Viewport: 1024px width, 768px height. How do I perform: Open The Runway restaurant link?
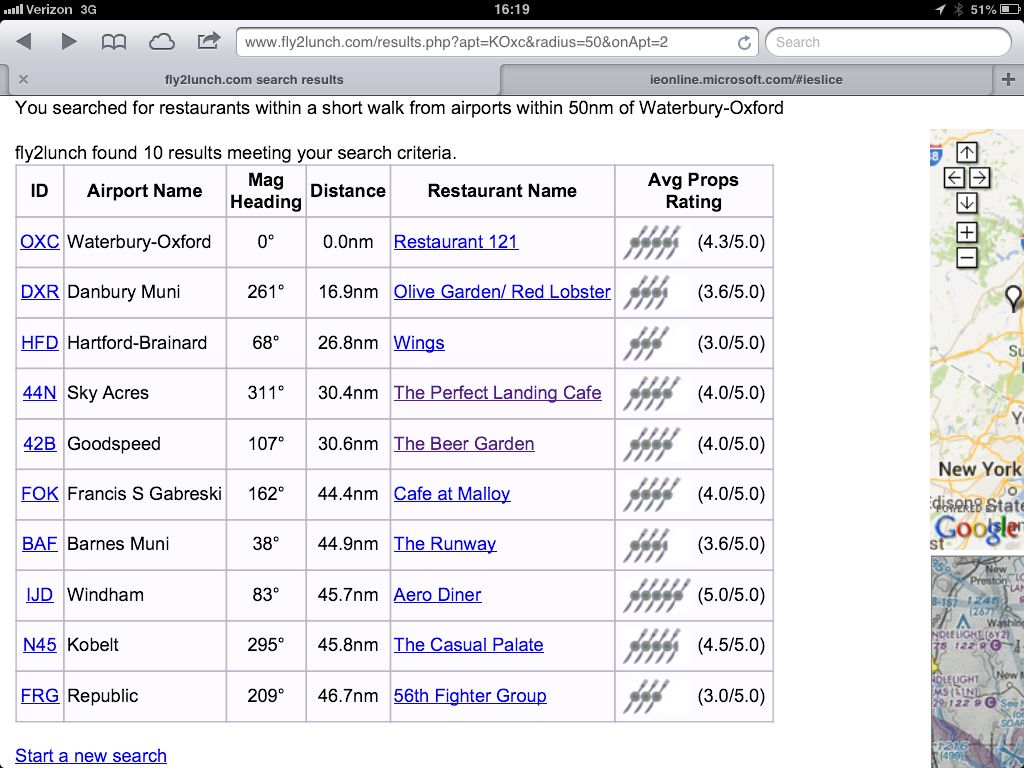(445, 543)
